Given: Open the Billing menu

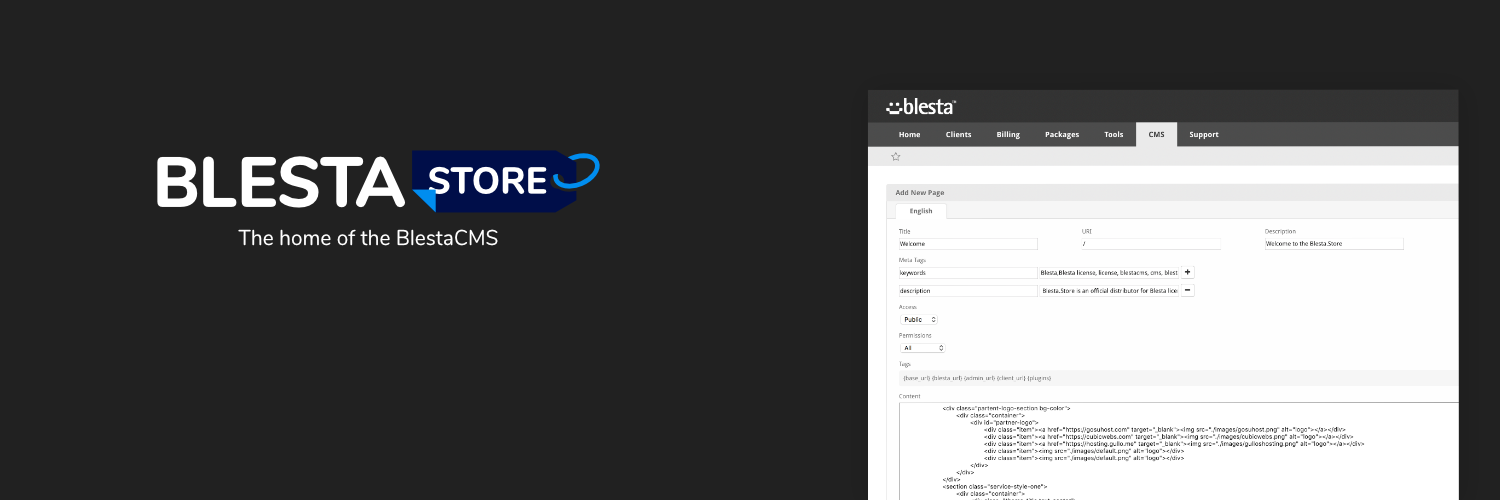Looking at the screenshot, I should coord(1008,134).
